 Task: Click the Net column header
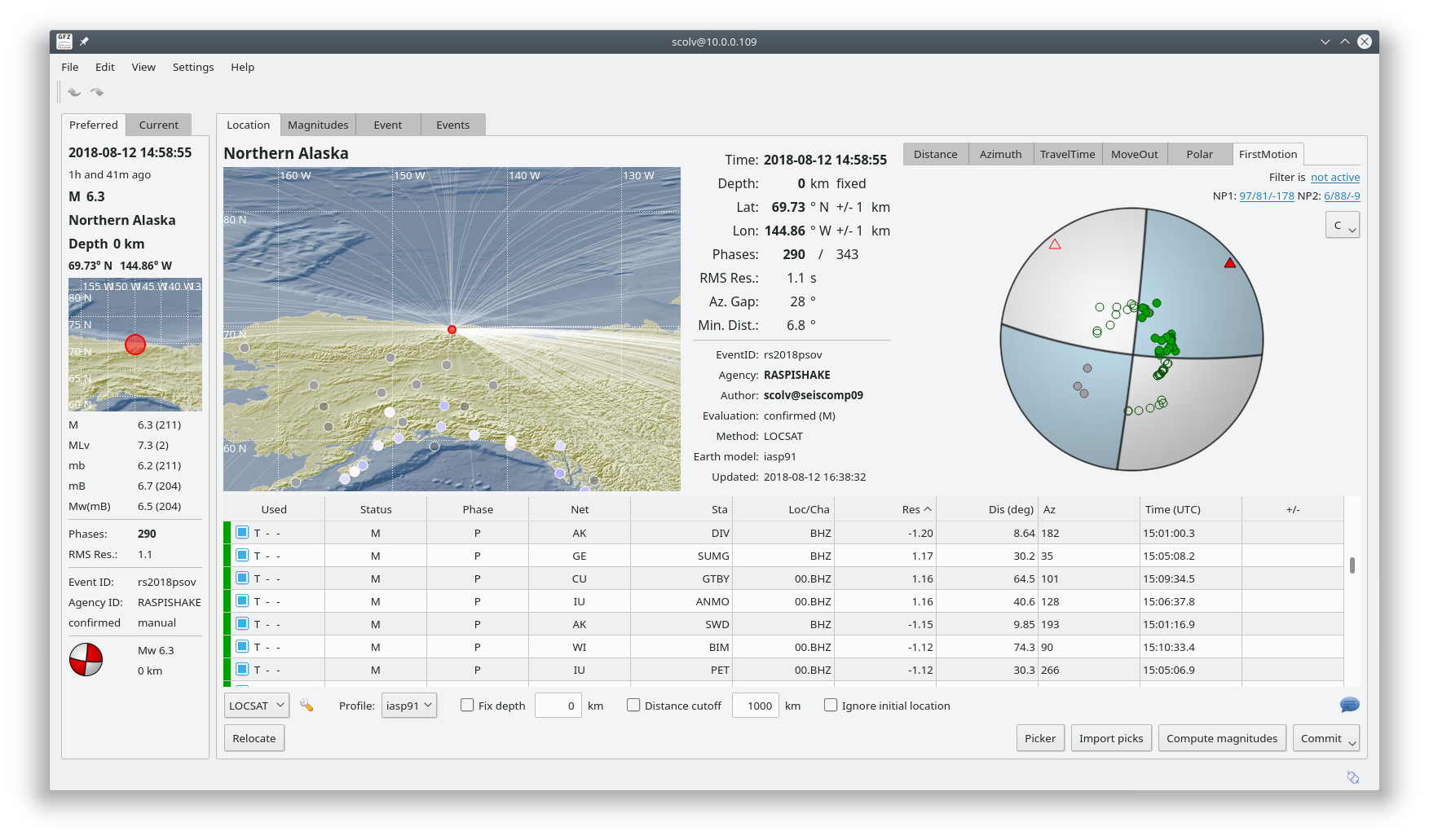tap(580, 509)
